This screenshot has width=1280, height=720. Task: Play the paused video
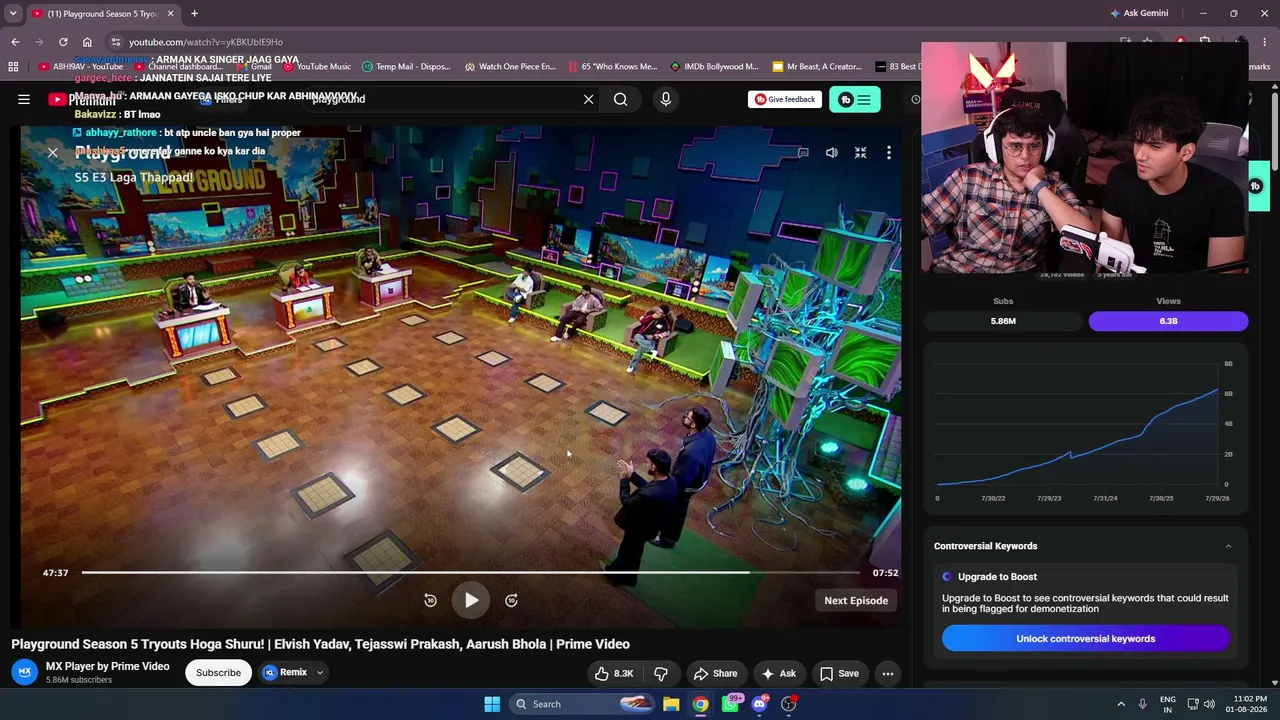[x=471, y=600]
